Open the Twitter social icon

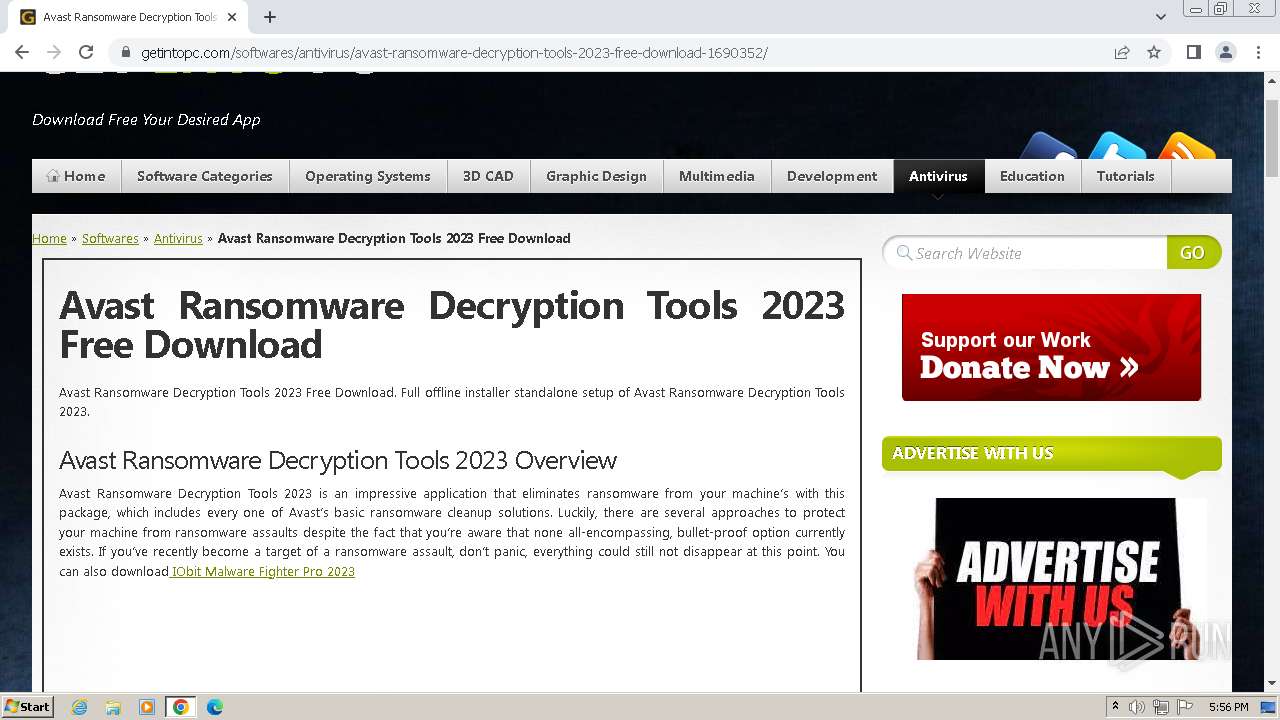pos(1117,146)
